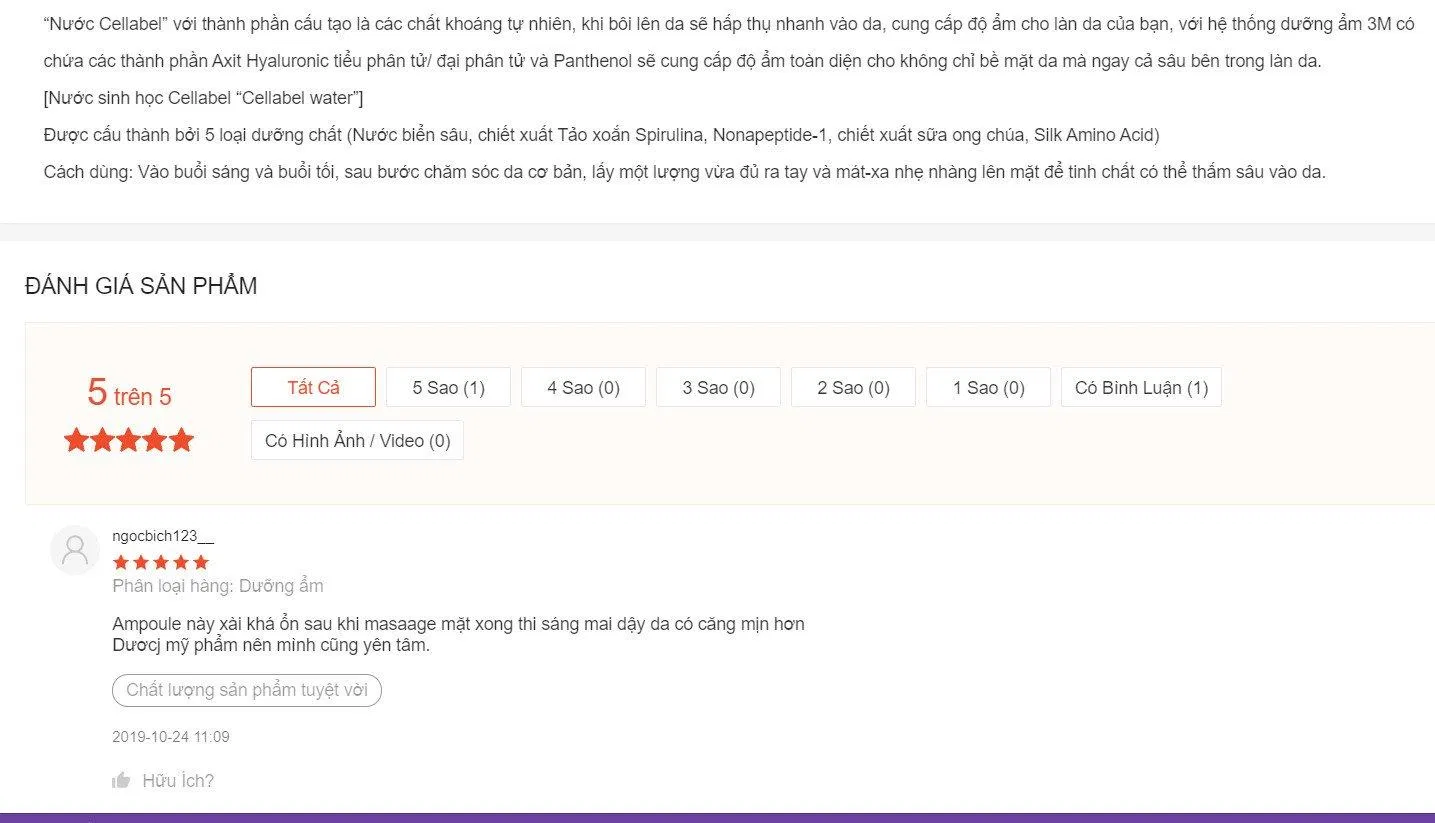The width and height of the screenshot is (1435, 823).
Task: Filter reviews by "4 Sao (0)"
Action: pyautogui.click(x=583, y=387)
